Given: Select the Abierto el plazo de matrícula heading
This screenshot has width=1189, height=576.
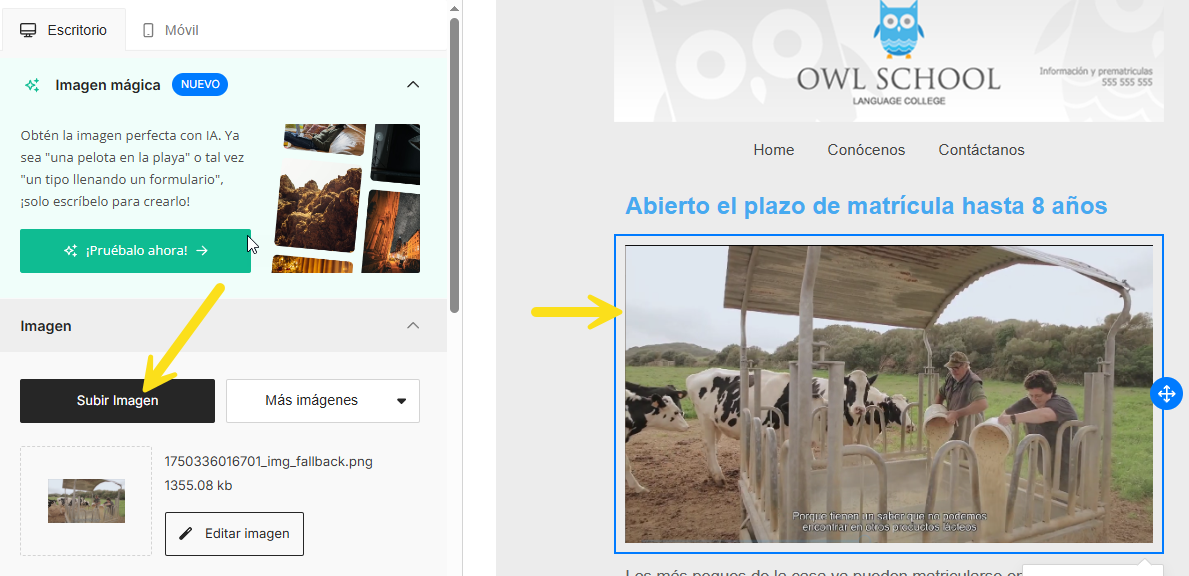Looking at the screenshot, I should [x=866, y=206].
